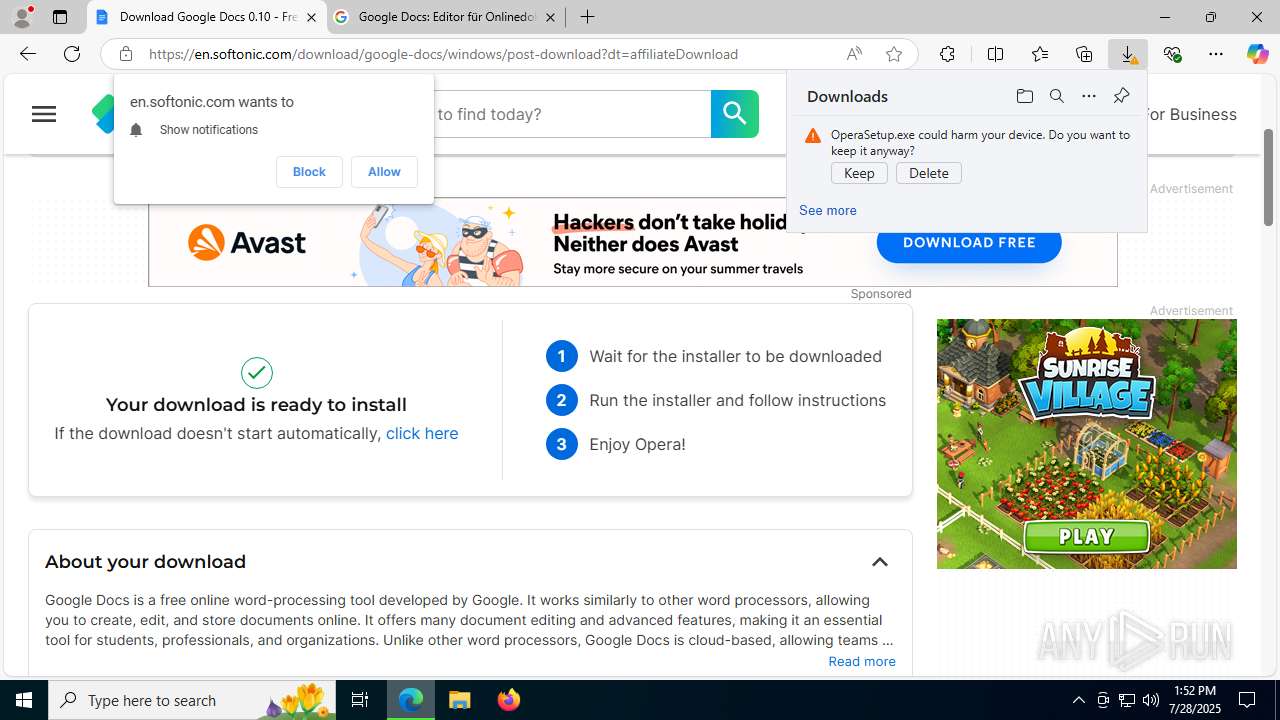This screenshot has height=720, width=1280.
Task: Block softonic notifications
Action: (x=309, y=172)
